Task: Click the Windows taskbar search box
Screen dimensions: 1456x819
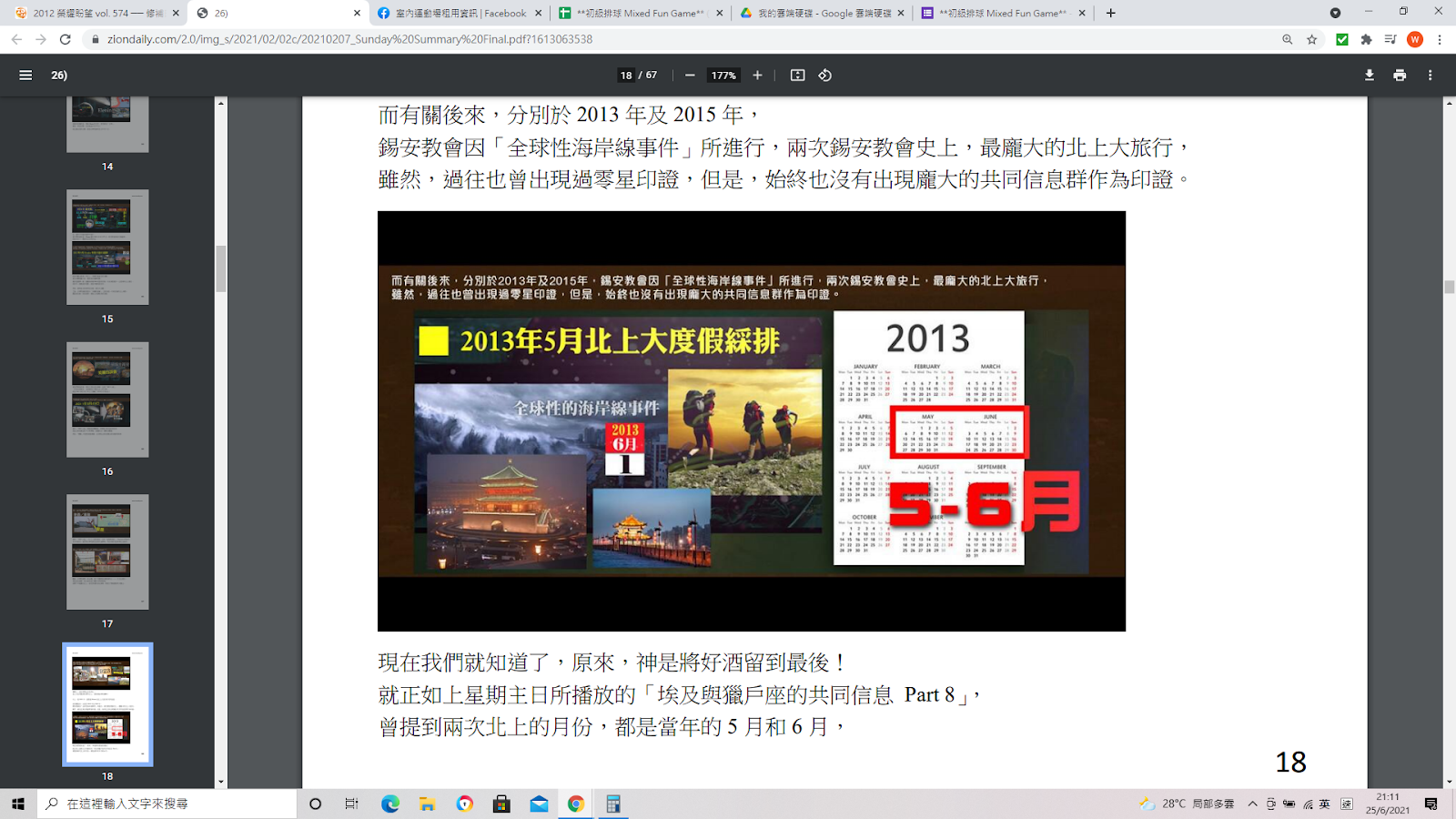Action: (167, 804)
